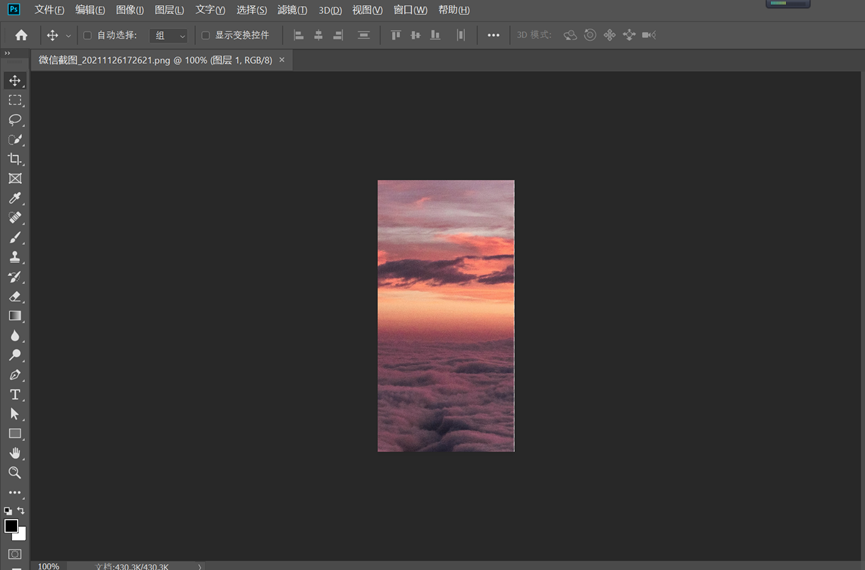Open the Edit Toolbar three-dots button

[15, 492]
